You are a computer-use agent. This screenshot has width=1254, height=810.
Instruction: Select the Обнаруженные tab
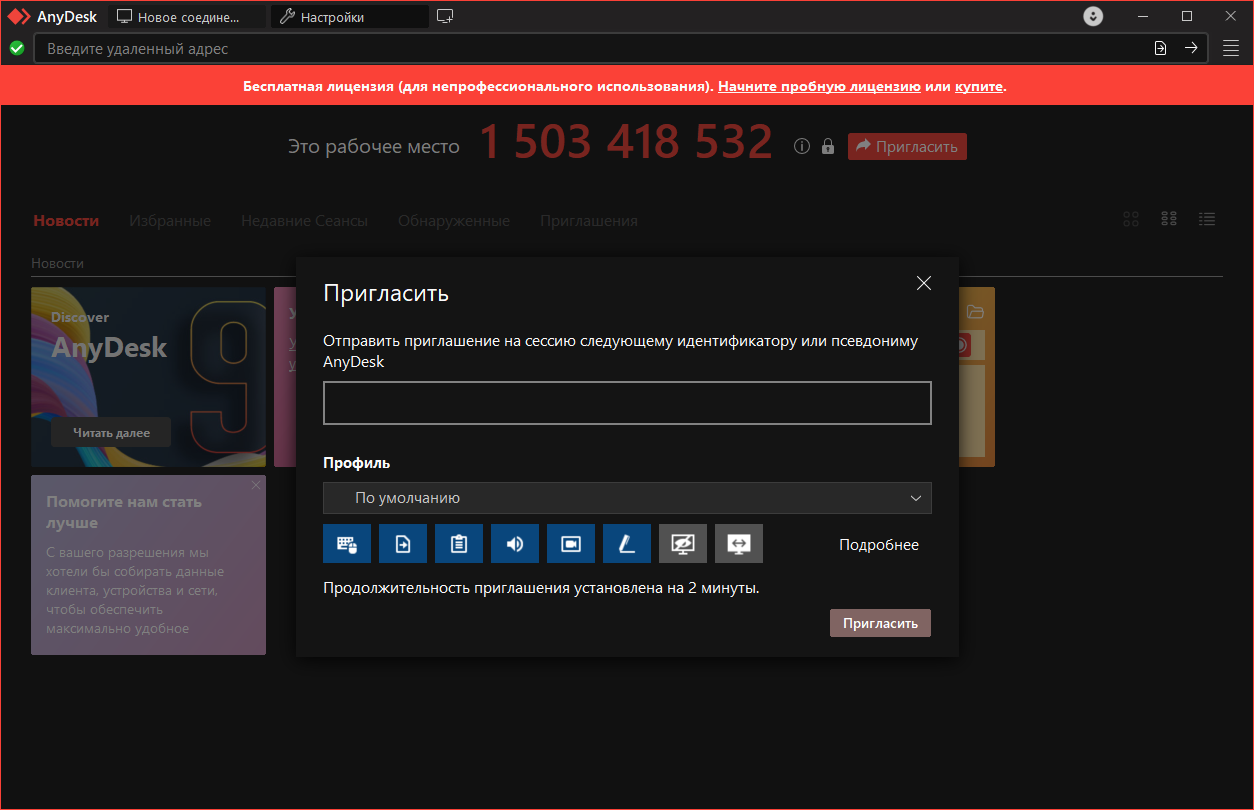(x=454, y=221)
